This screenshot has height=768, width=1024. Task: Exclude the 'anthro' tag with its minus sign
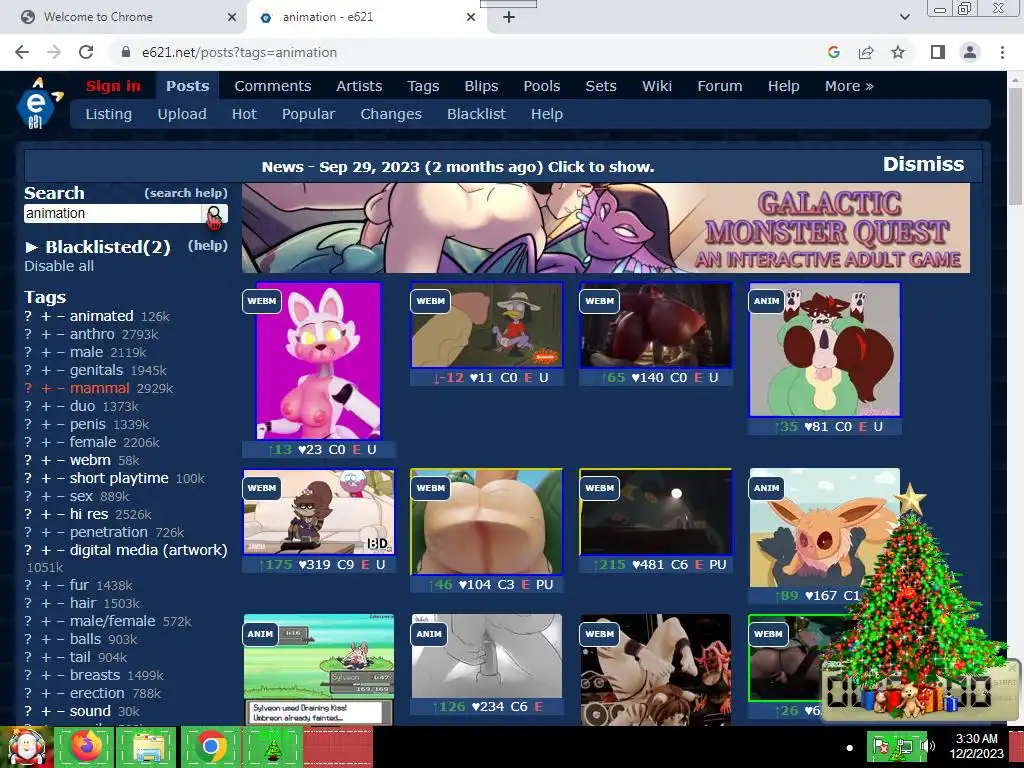60,334
